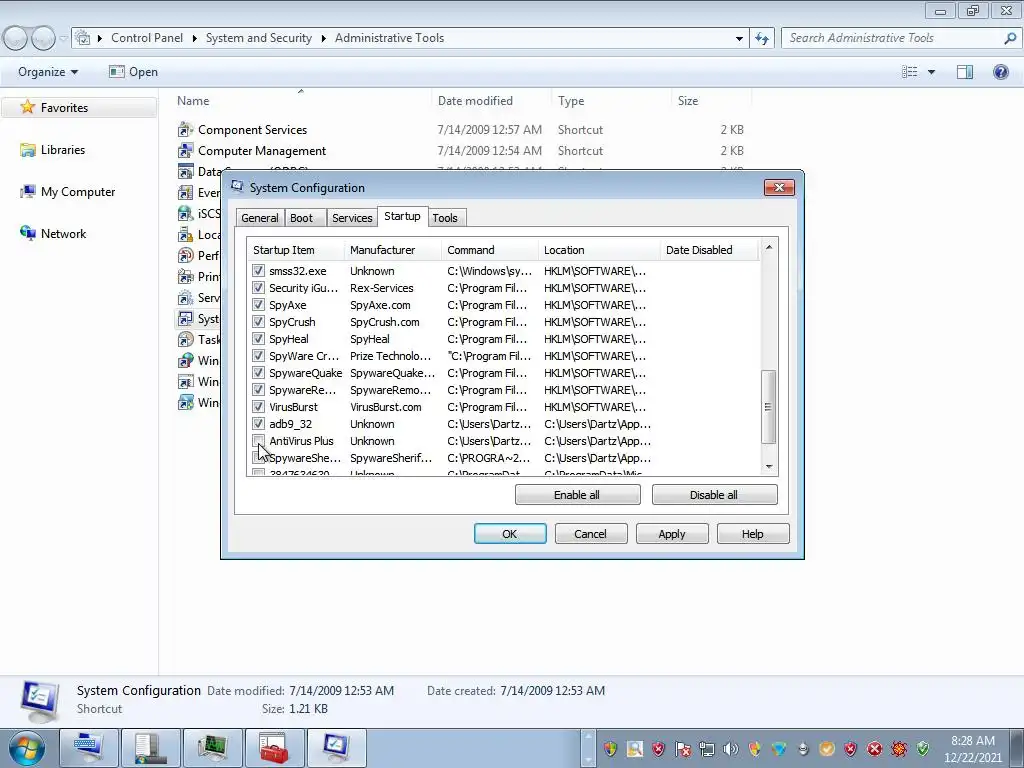This screenshot has height=768, width=1024.
Task: Open the Libraries folder icon in sidebar
Action: [x=27, y=150]
